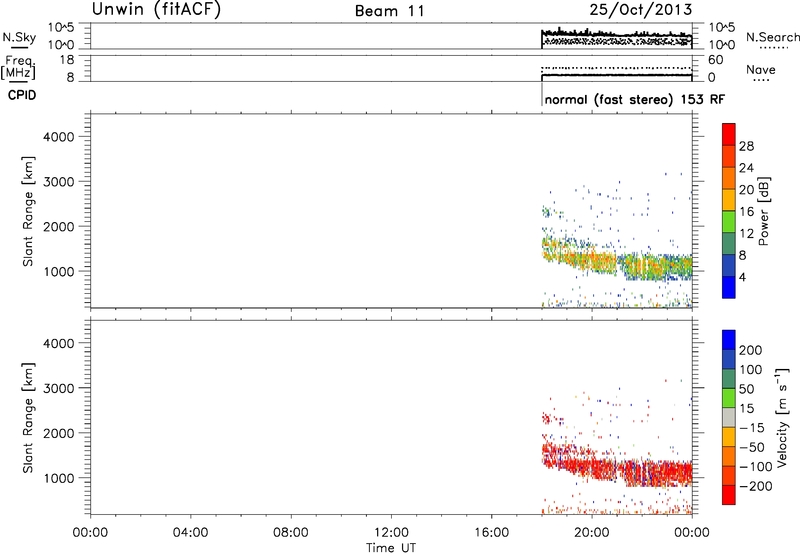Click the 'Time UT' axis label
800x554 pixels.
coord(391,548)
